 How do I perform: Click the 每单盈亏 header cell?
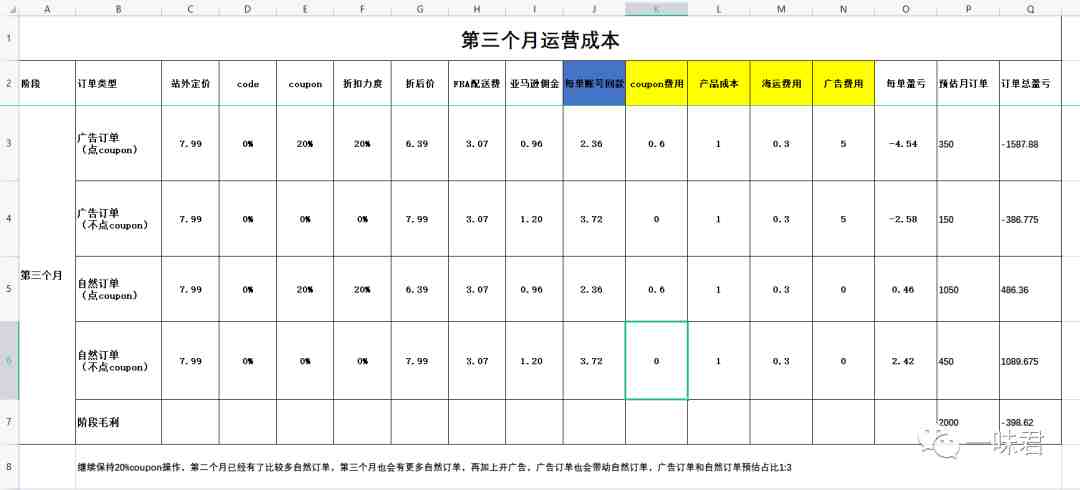click(x=906, y=83)
